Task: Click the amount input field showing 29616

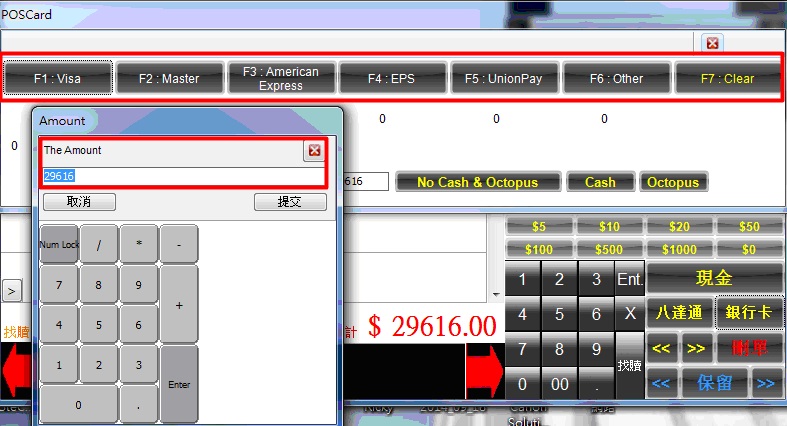Action: tap(183, 176)
